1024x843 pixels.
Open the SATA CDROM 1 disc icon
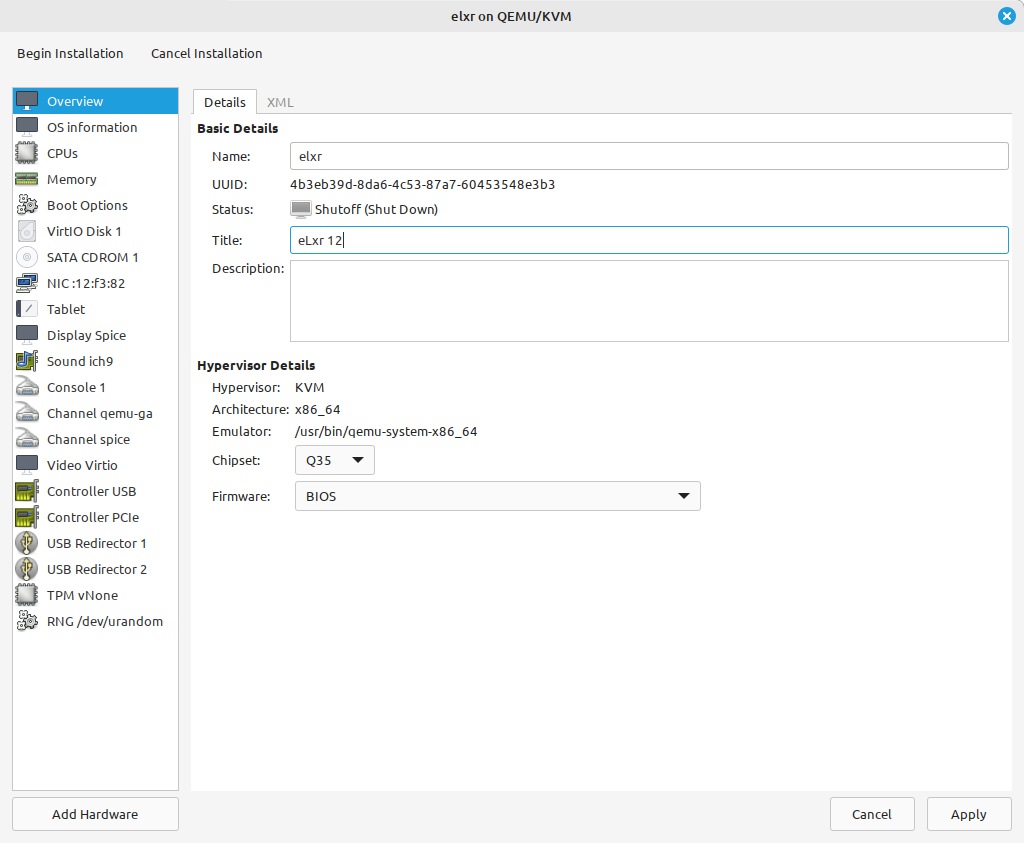coord(27,257)
